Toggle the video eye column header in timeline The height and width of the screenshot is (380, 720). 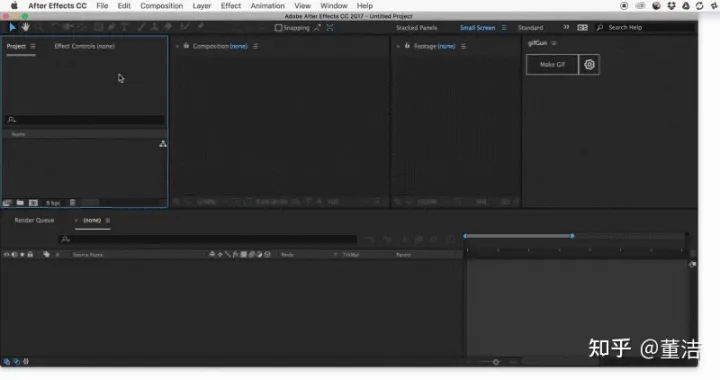click(x=6, y=254)
